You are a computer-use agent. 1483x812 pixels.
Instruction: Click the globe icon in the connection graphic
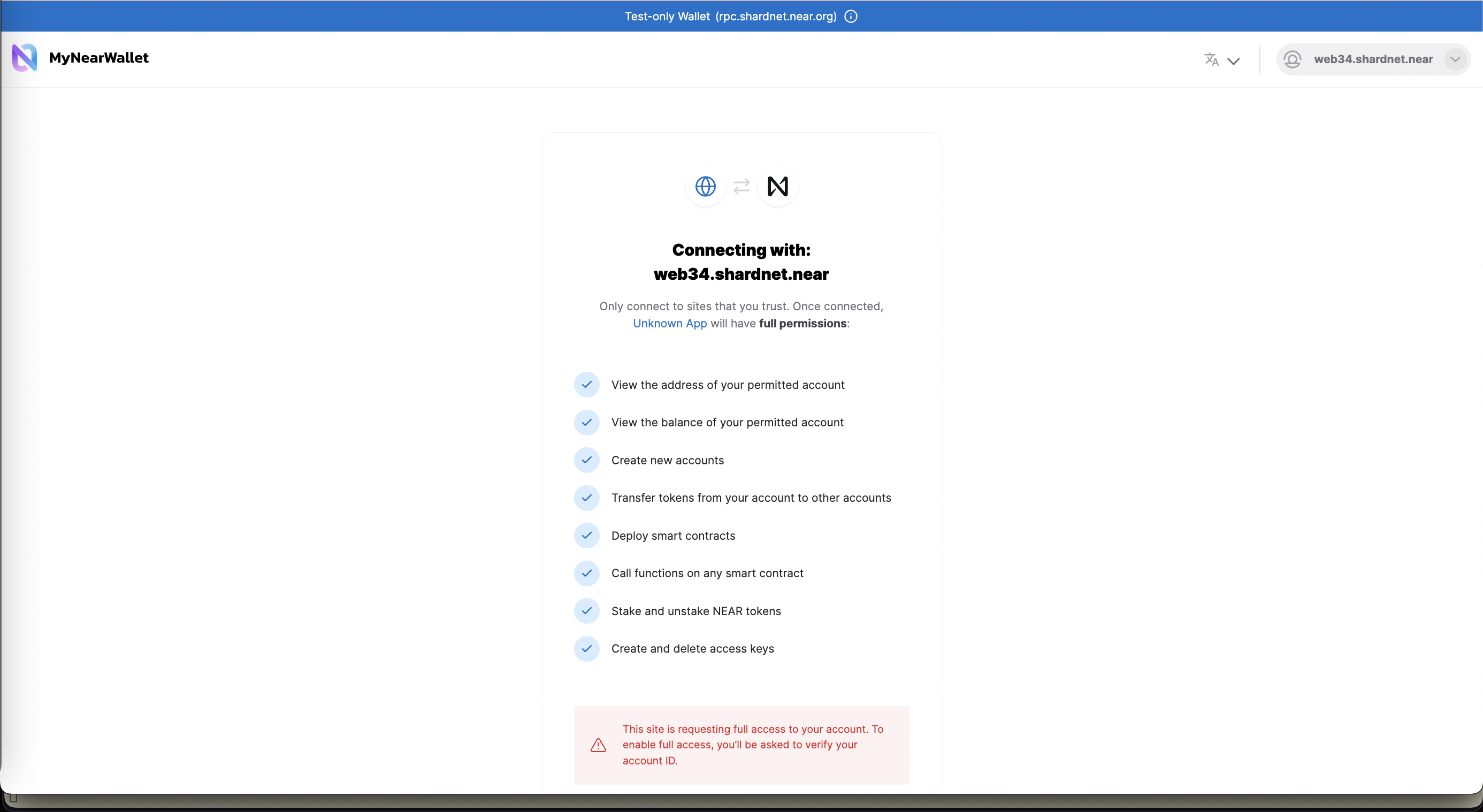(x=705, y=186)
